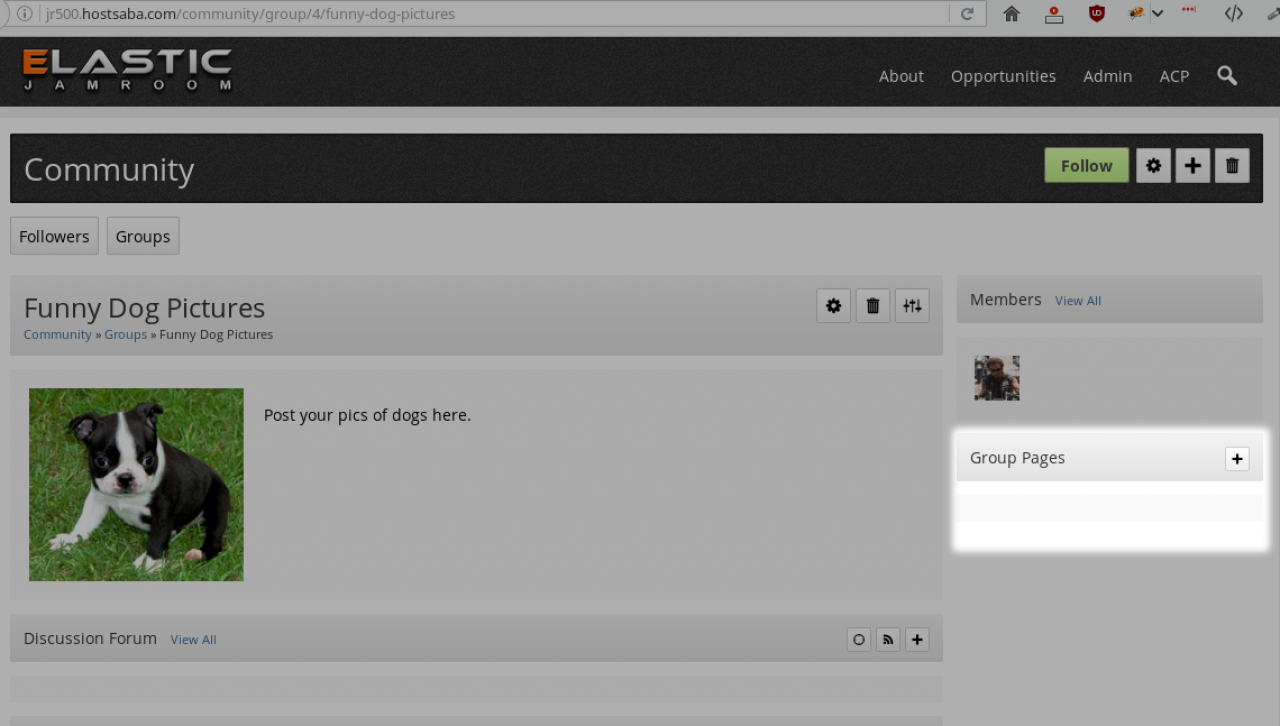The width and height of the screenshot is (1280, 726).
Task: Click the plus icon in Community header
Action: [x=1192, y=166]
